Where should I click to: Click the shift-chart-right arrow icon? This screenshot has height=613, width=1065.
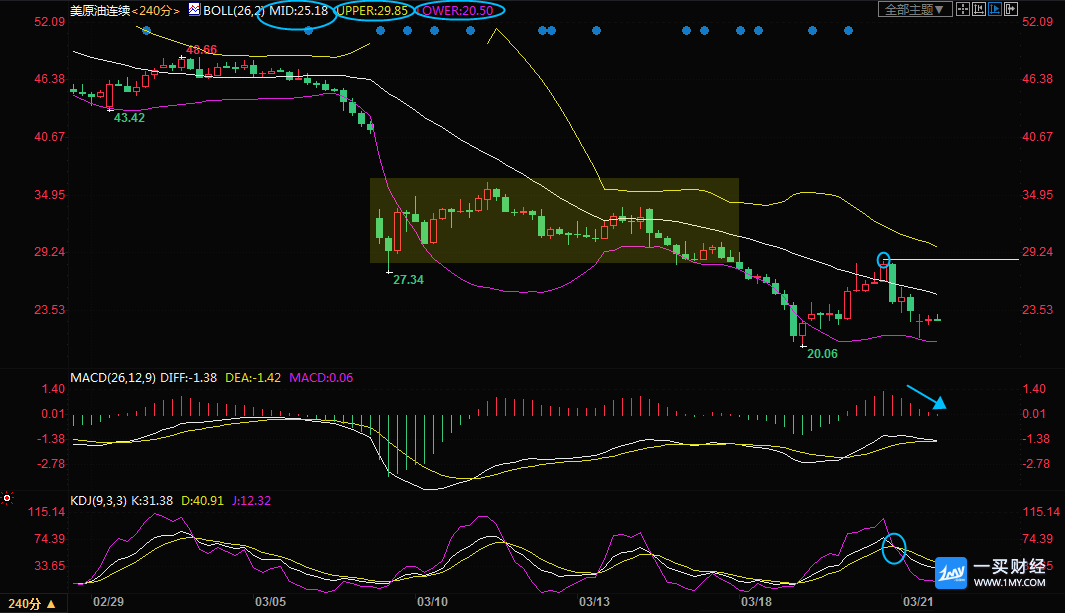click(1011, 9)
